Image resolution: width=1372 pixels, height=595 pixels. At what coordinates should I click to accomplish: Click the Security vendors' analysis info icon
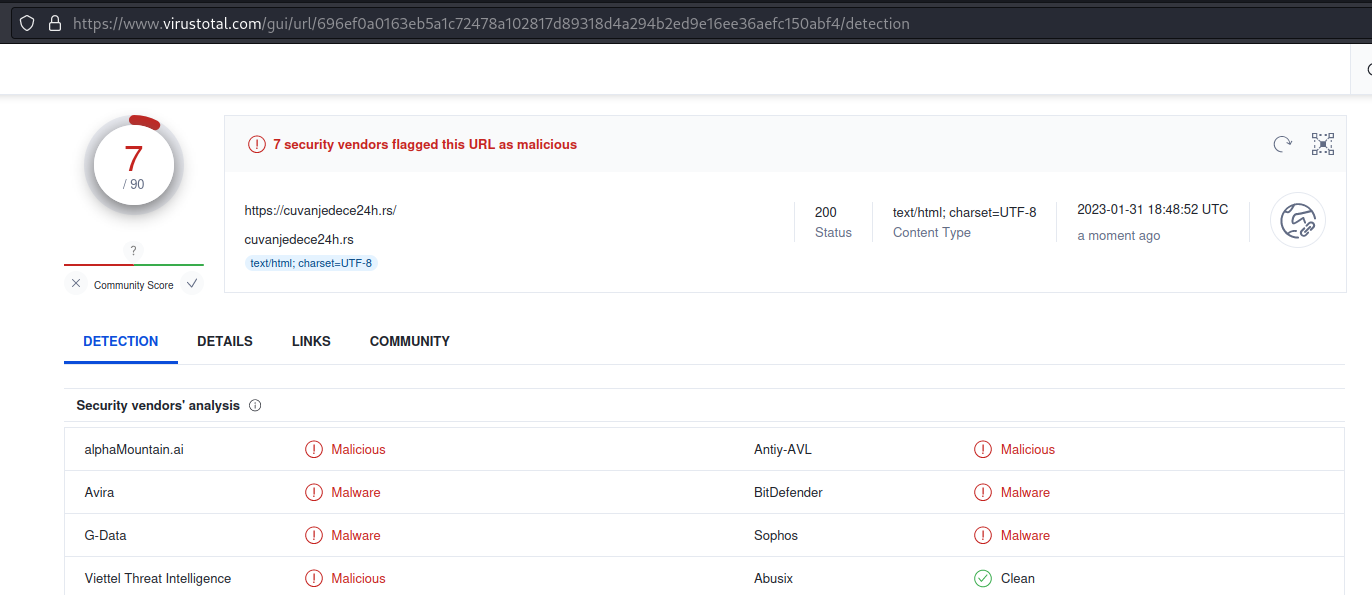(x=255, y=406)
